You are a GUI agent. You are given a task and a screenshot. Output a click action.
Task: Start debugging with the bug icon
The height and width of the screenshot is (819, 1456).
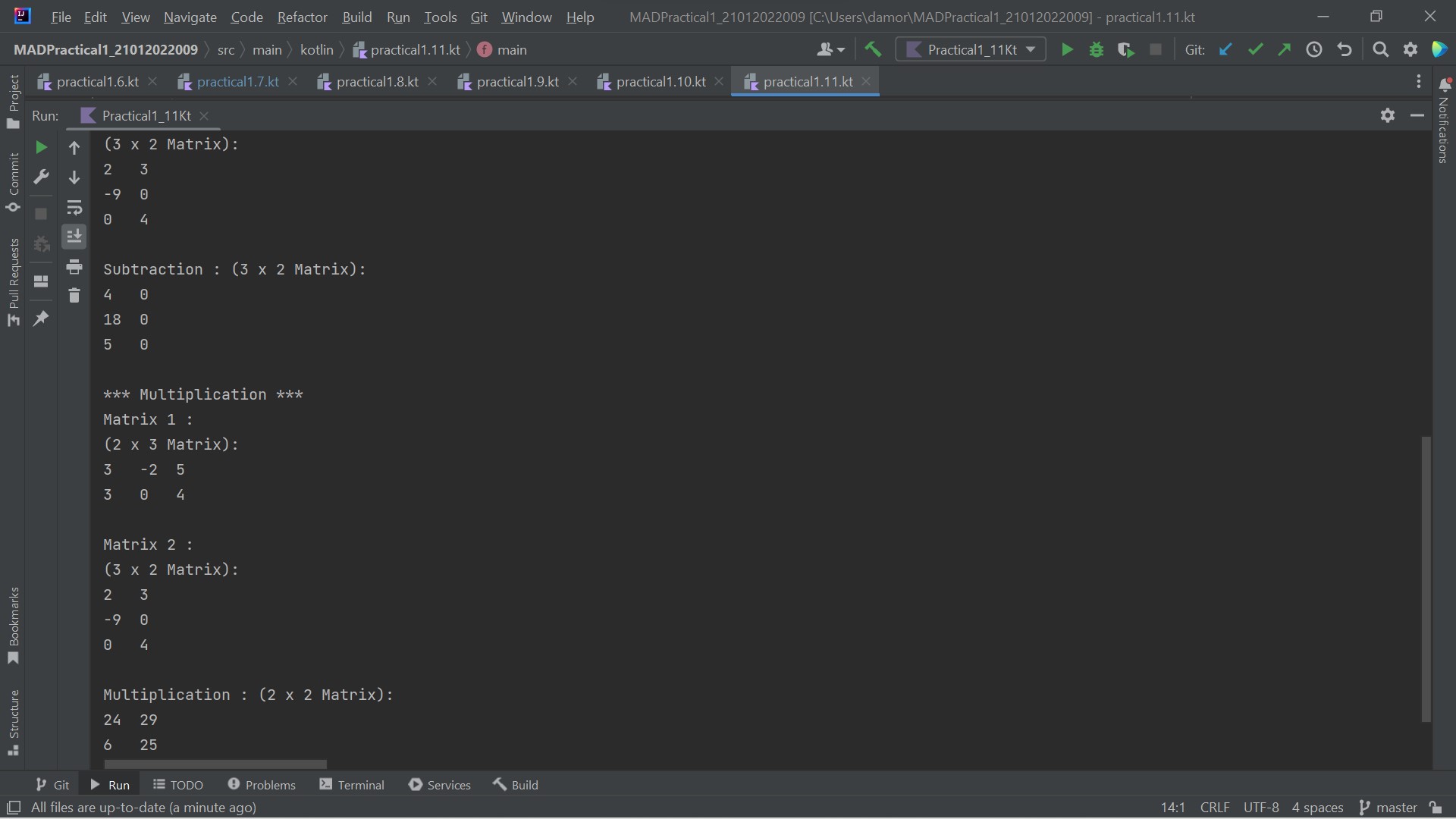click(1097, 49)
